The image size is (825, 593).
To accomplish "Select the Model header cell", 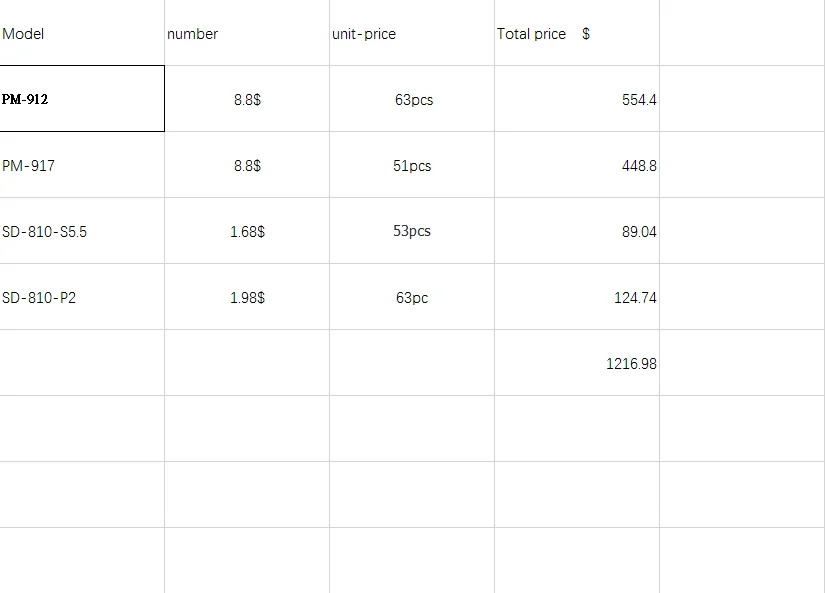I will (82, 34).
